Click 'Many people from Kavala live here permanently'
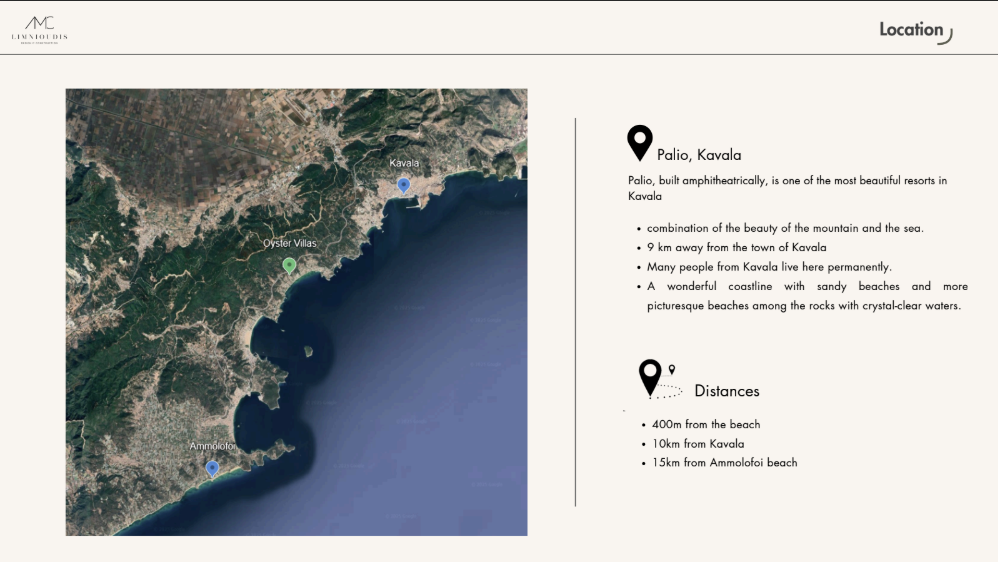Screen dimensions: 998x562 coord(769,267)
